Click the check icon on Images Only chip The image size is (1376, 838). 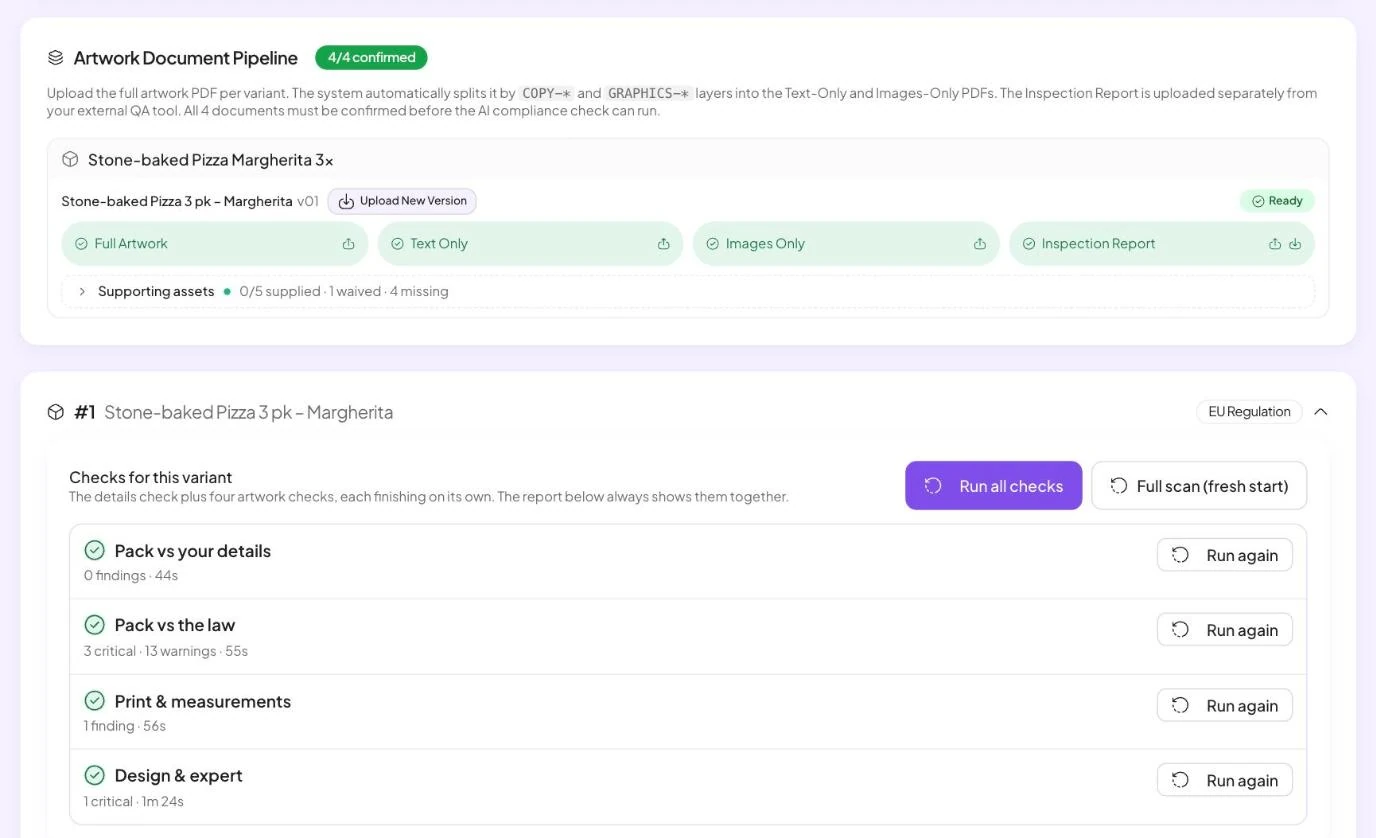click(713, 244)
